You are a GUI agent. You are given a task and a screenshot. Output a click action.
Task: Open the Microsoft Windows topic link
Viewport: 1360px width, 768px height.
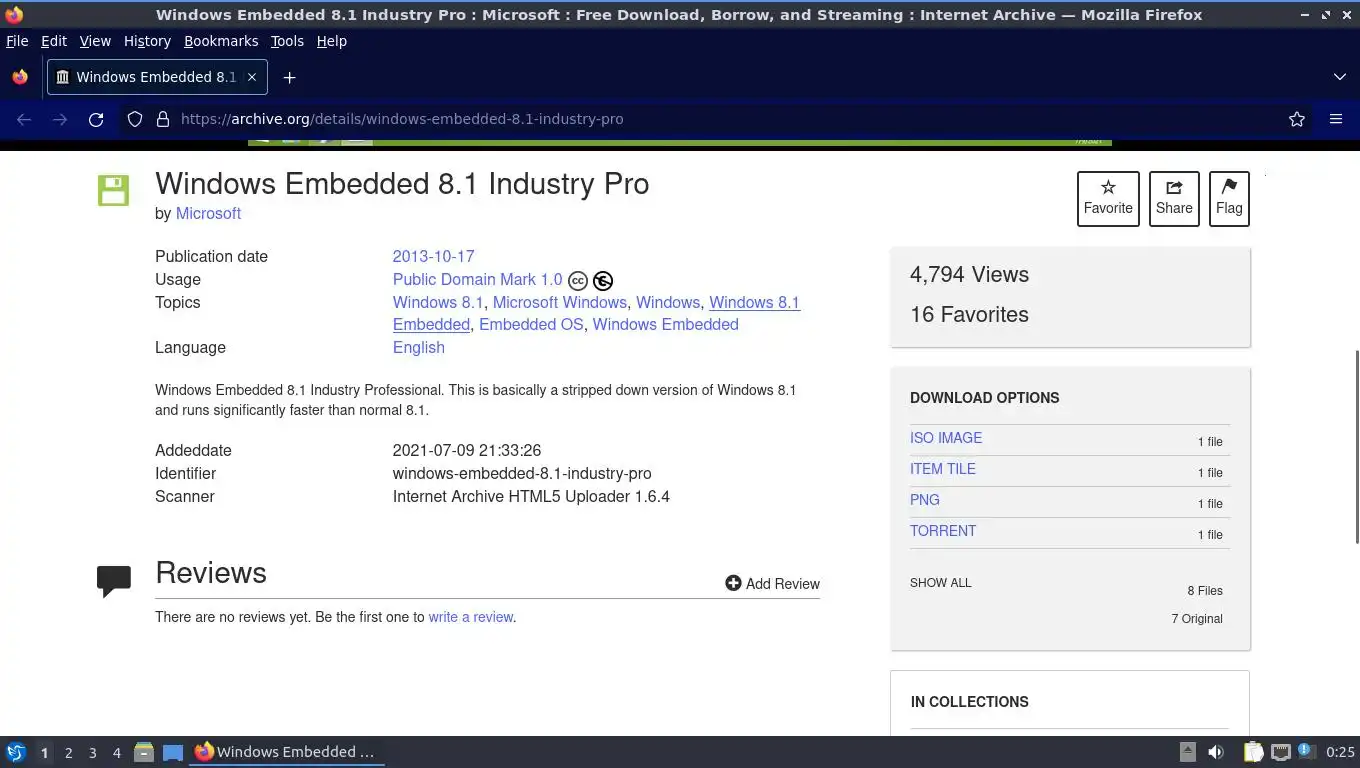click(x=560, y=302)
